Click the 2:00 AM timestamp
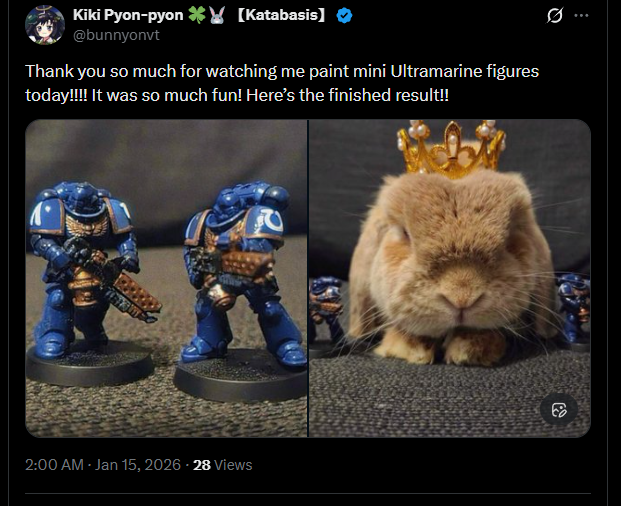621x506 pixels. point(54,465)
